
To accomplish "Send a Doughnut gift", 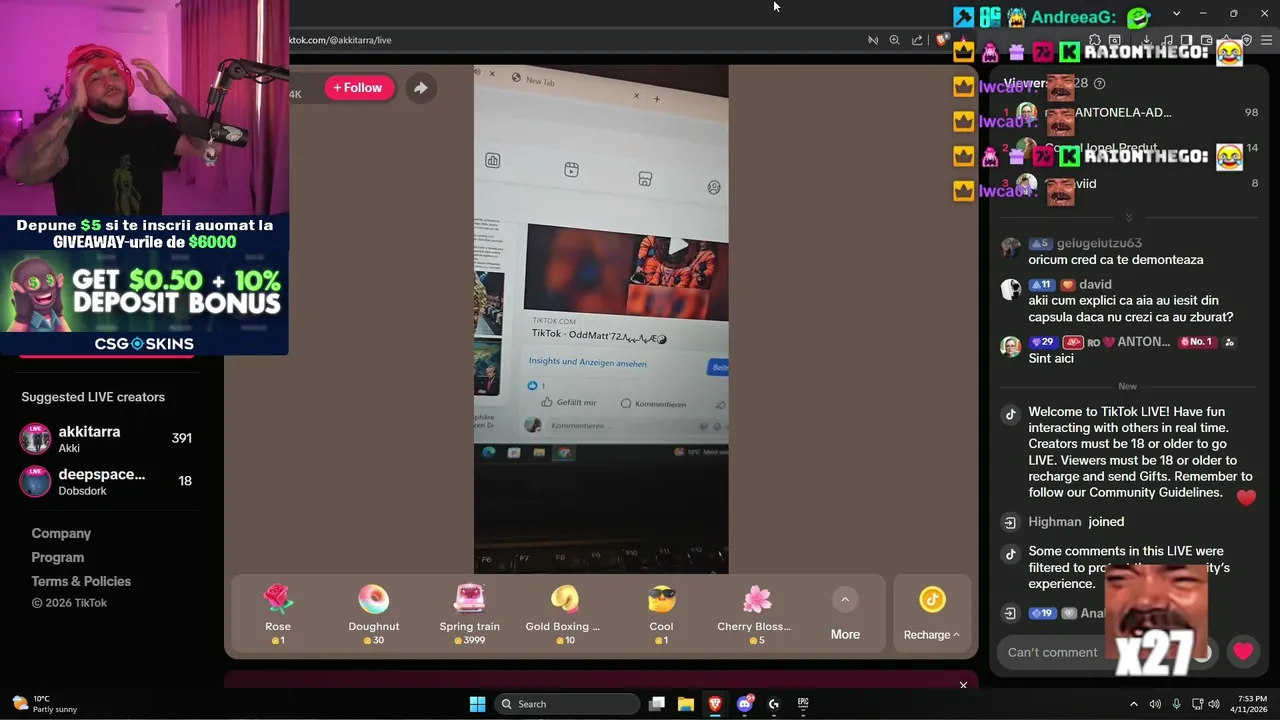I will (373, 614).
